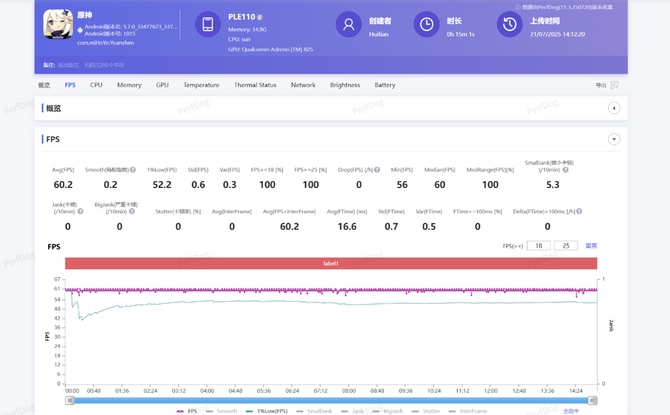Click the duration clock icon
The image size is (670, 415).
click(426, 25)
